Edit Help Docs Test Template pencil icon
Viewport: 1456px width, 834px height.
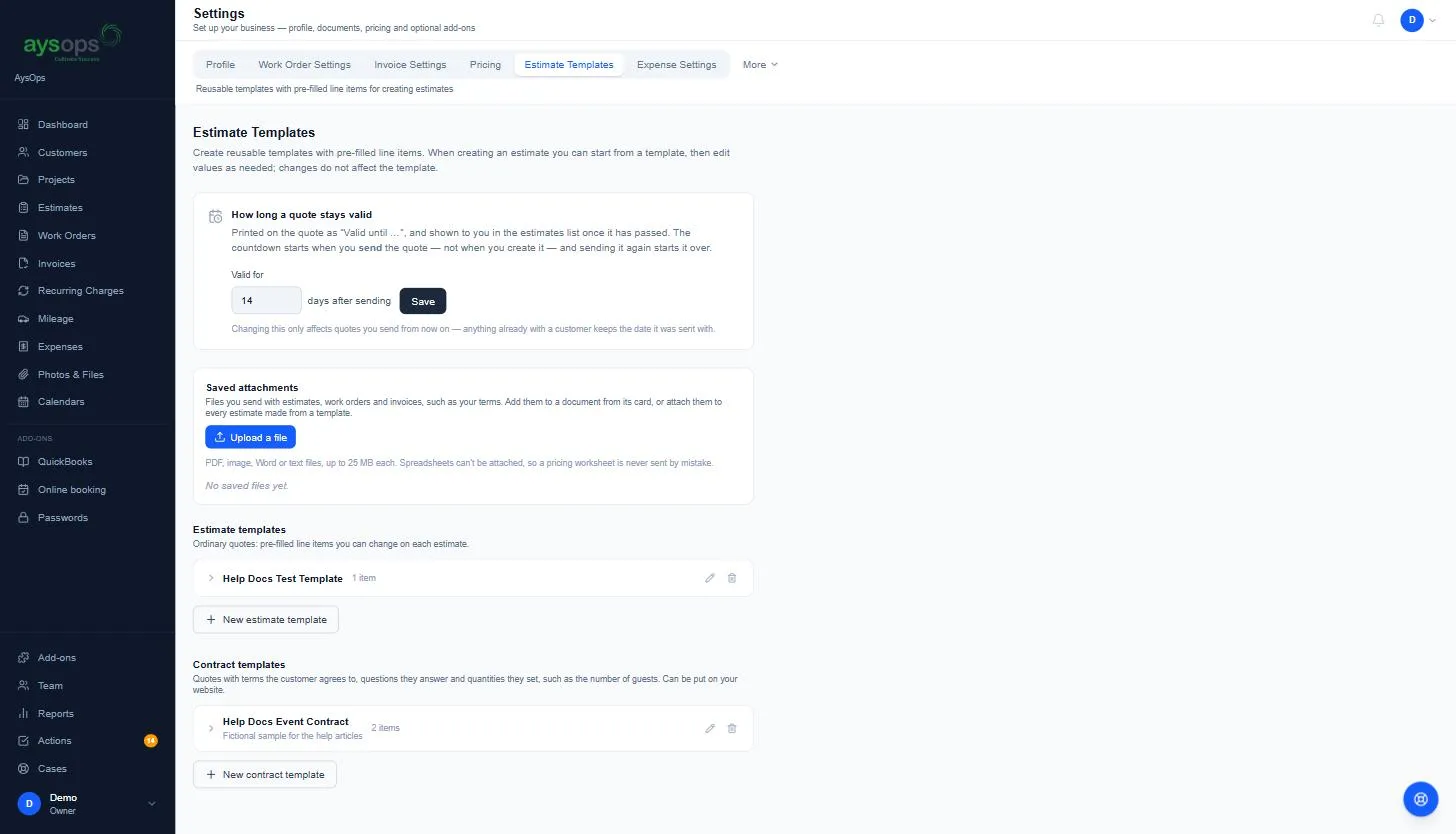(x=710, y=578)
